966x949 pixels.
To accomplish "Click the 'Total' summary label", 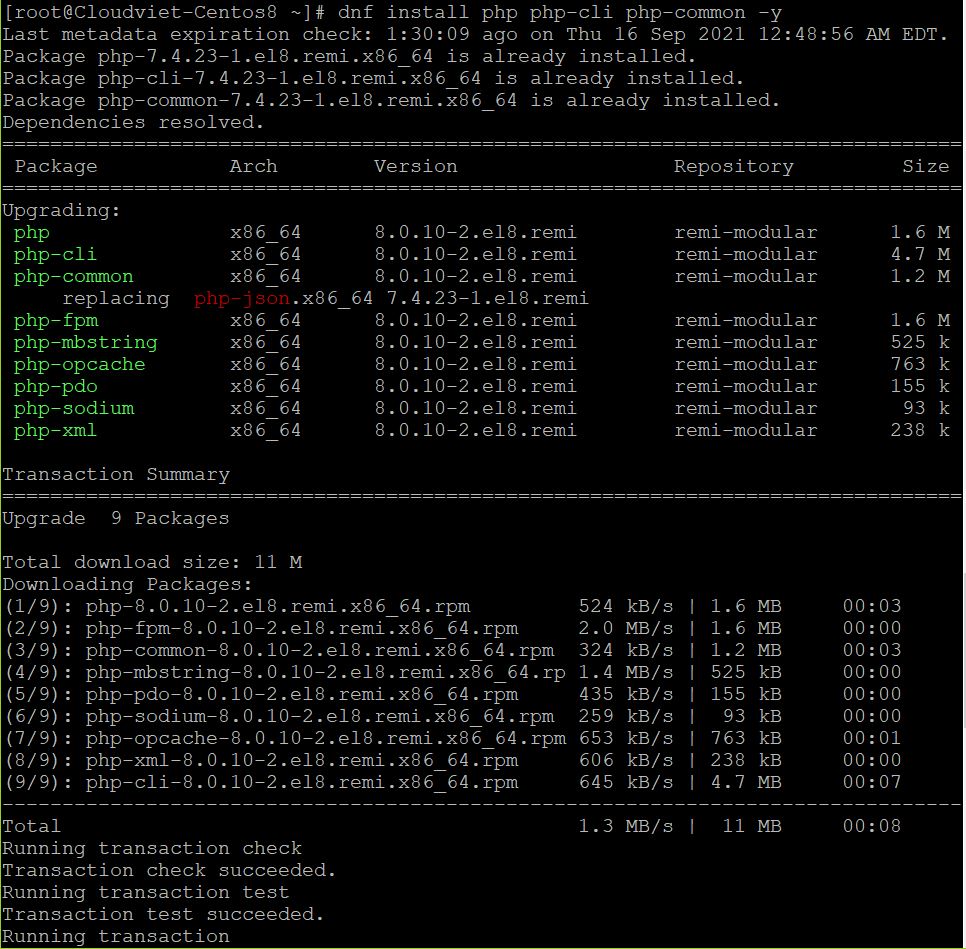I will (x=31, y=826).
